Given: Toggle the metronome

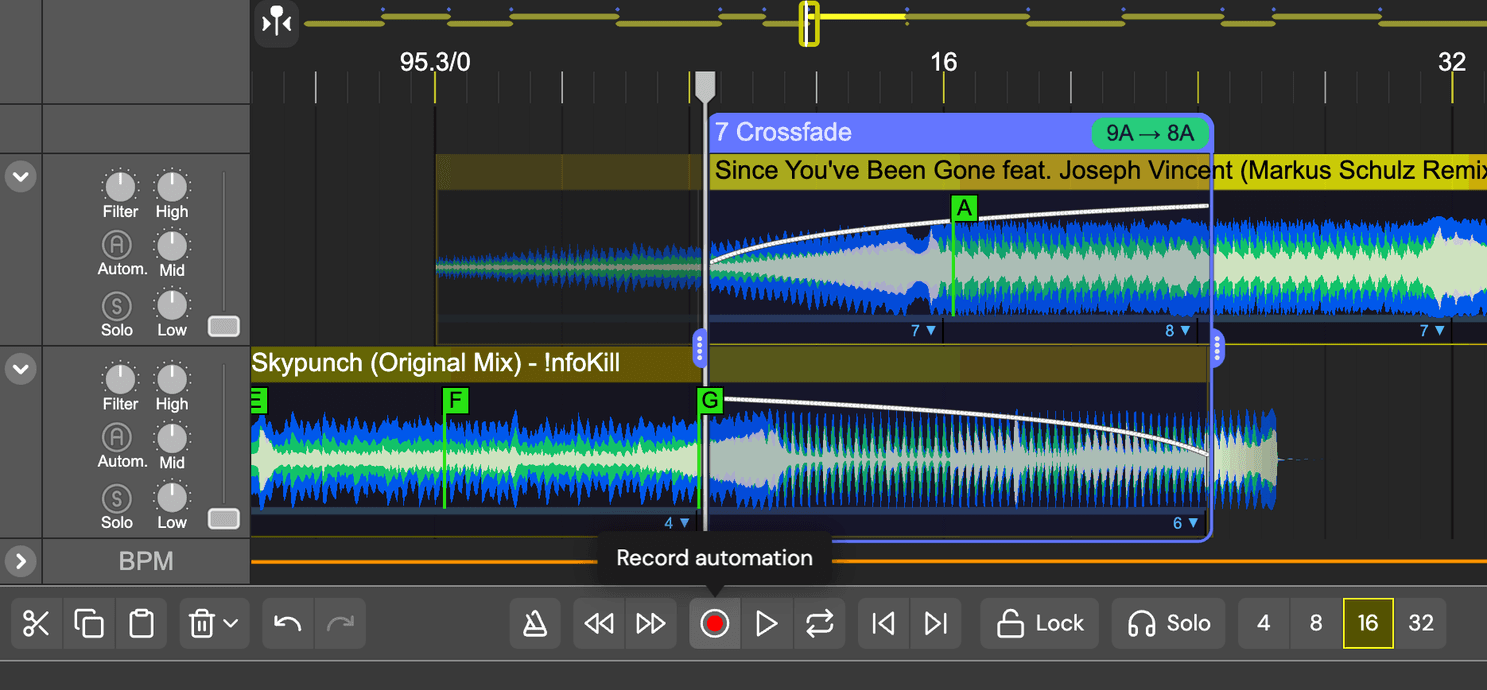Looking at the screenshot, I should [535, 624].
